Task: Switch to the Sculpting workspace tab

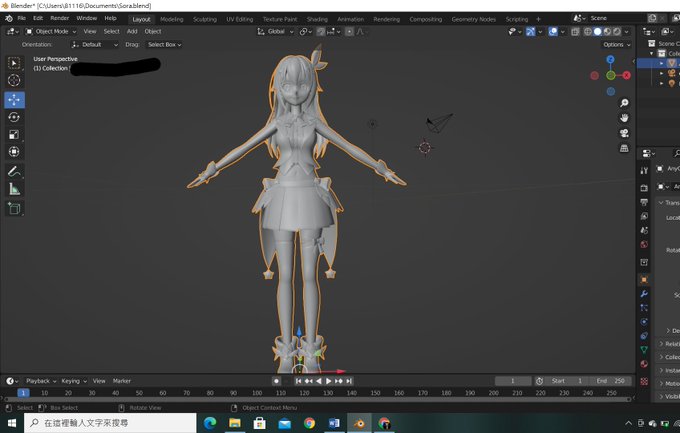Action: (205, 19)
